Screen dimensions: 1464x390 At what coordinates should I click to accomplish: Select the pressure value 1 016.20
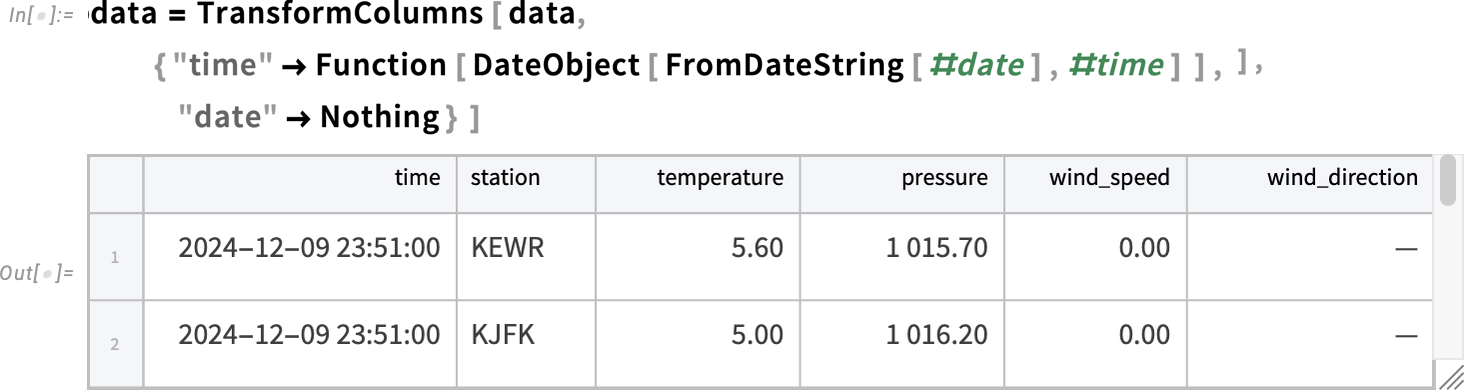(937, 335)
